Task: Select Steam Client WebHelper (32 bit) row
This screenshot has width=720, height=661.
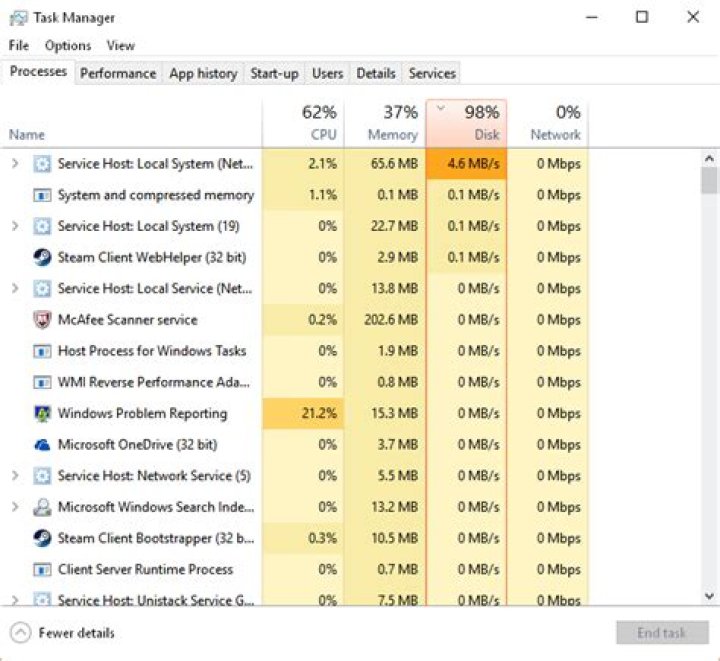Action: (x=295, y=258)
